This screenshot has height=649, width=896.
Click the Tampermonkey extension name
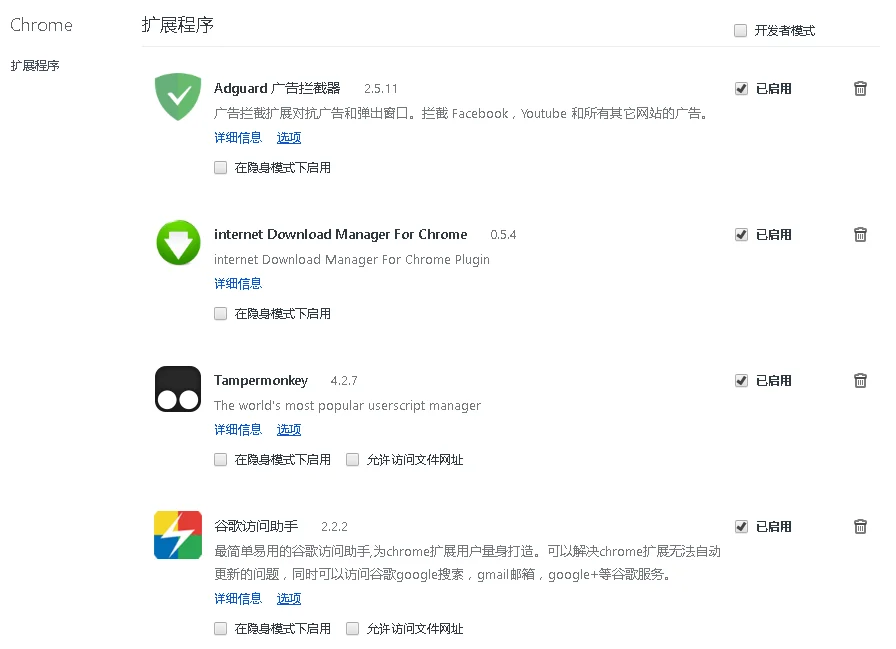click(x=261, y=380)
